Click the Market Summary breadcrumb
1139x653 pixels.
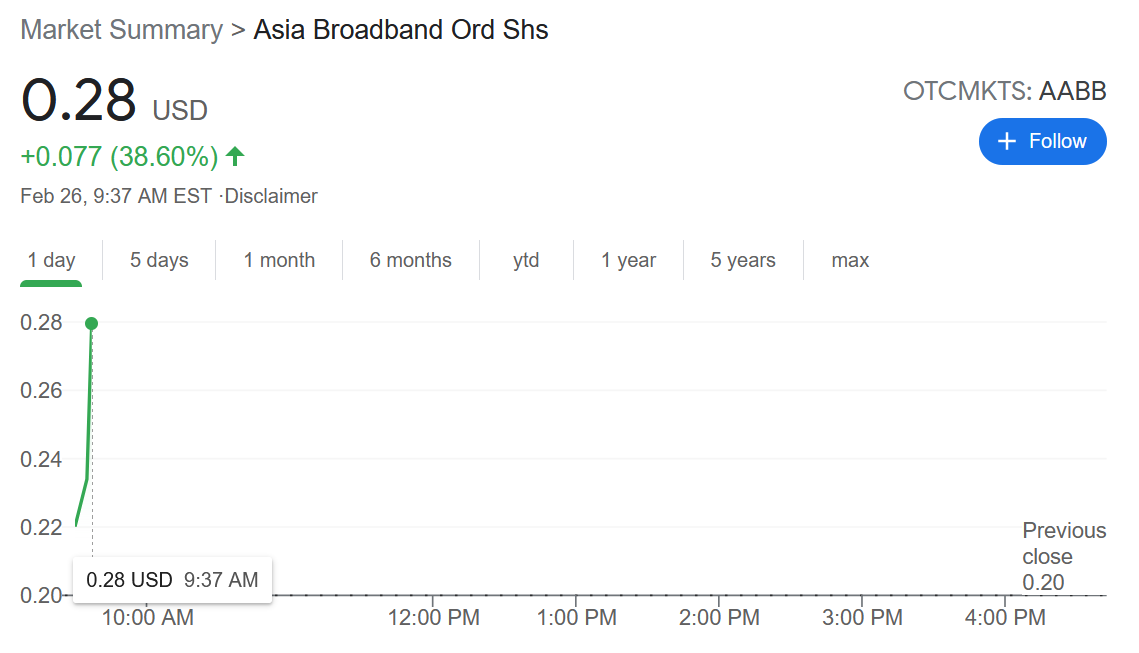(x=121, y=30)
